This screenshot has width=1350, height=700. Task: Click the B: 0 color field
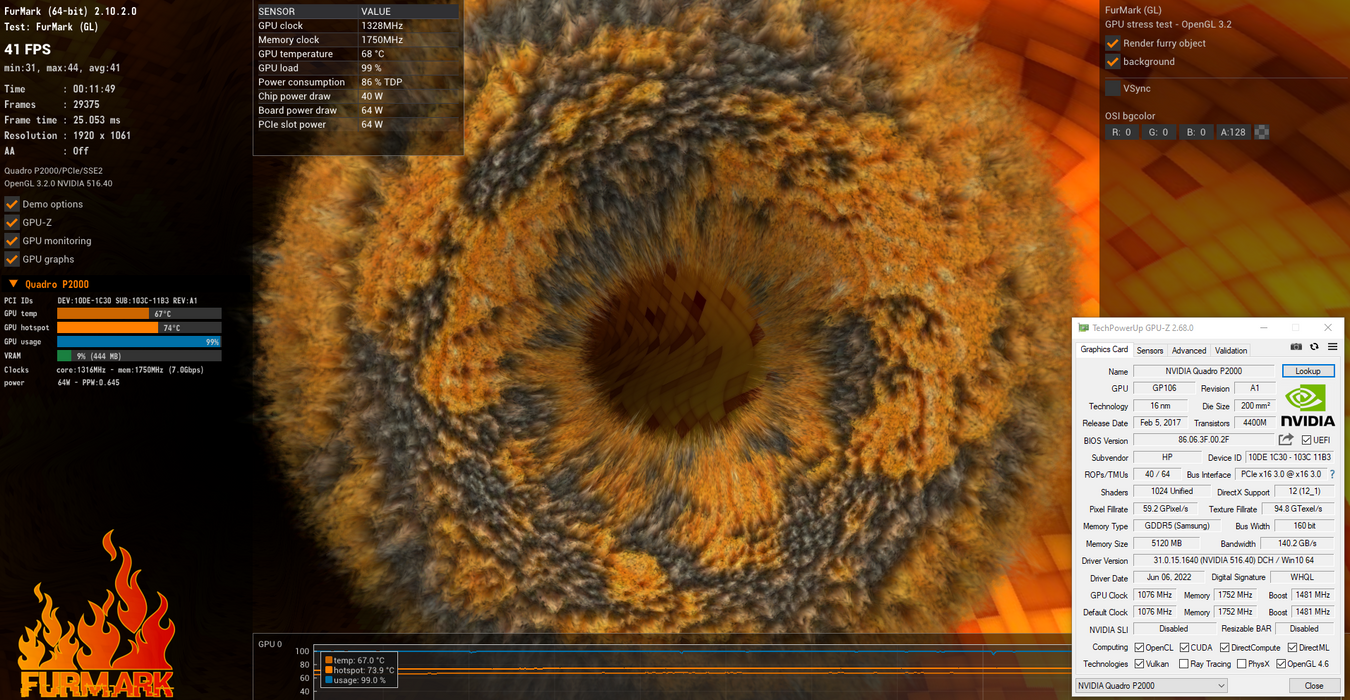click(1196, 132)
